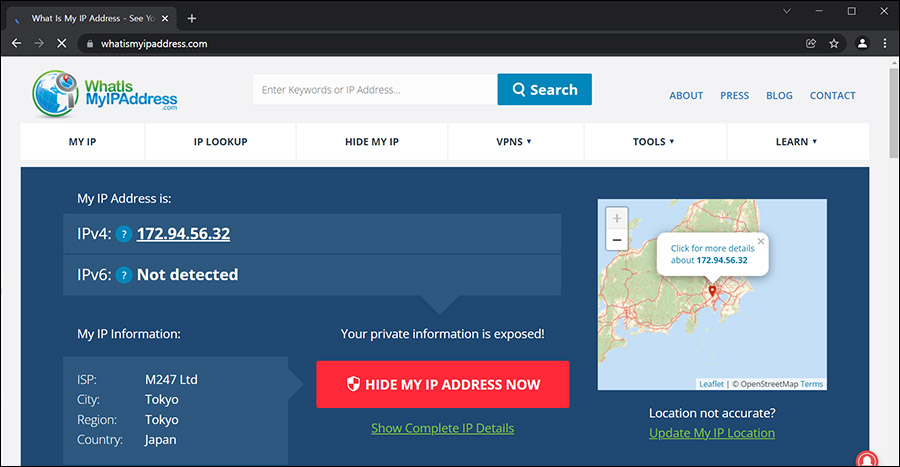The height and width of the screenshot is (467, 900).
Task: Click Update My IP Location link
Action: [x=712, y=433]
